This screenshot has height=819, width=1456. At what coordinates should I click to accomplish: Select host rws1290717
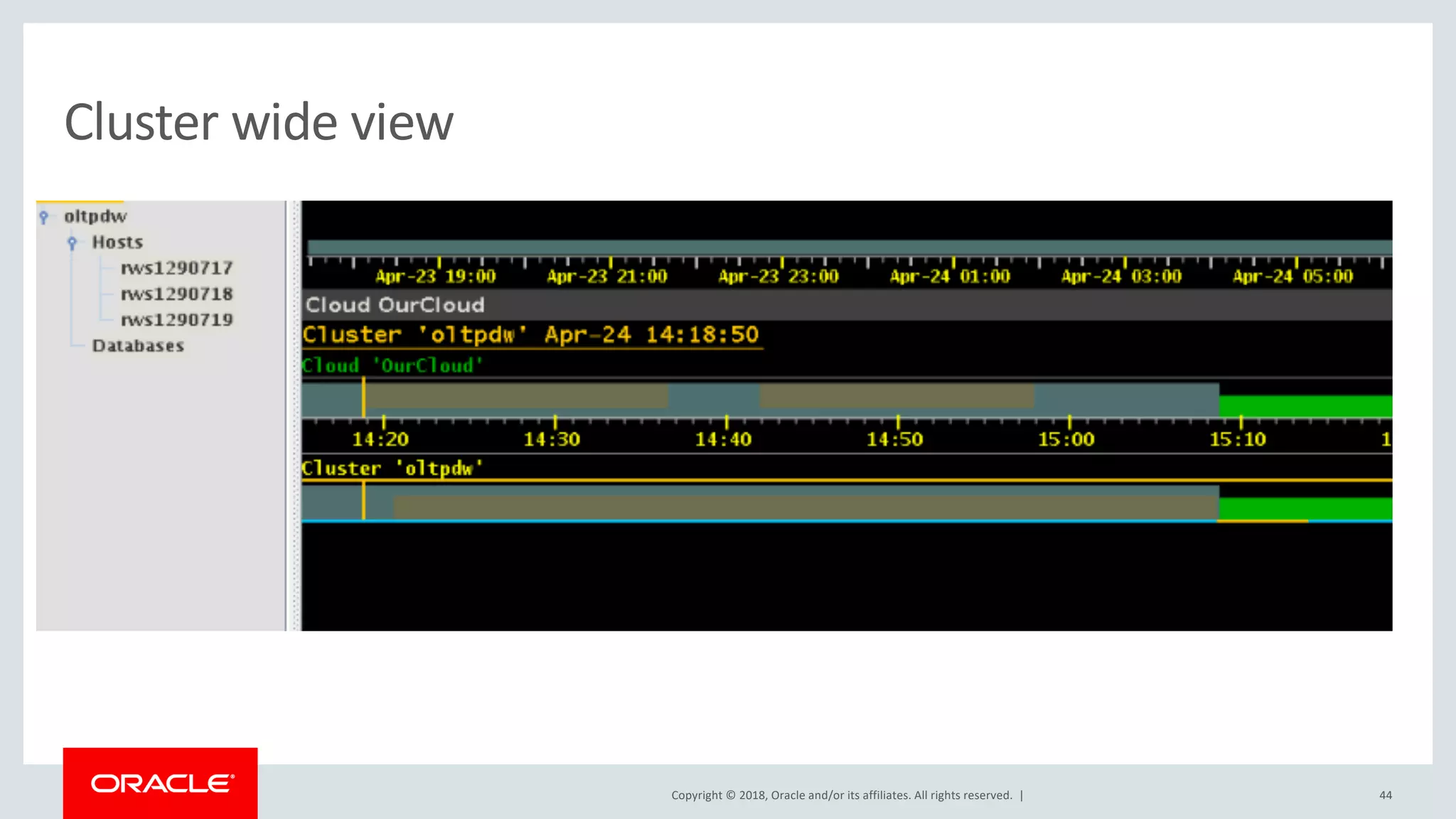(x=176, y=268)
